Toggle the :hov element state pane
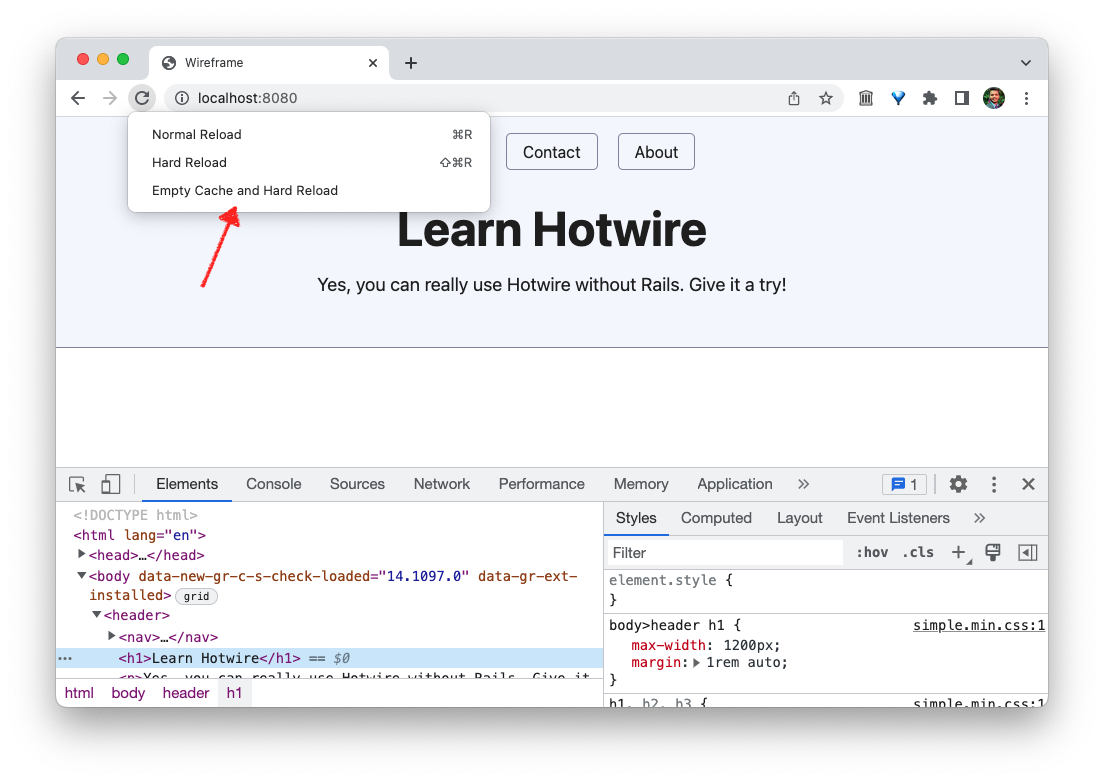 [x=872, y=552]
